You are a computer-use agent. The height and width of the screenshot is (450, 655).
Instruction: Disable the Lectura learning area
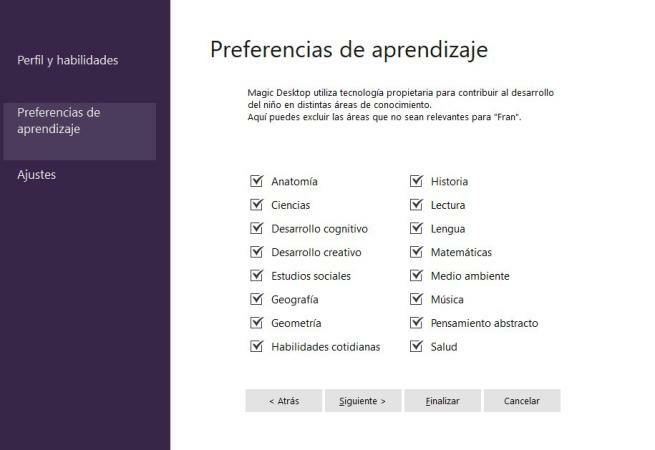[415, 205]
